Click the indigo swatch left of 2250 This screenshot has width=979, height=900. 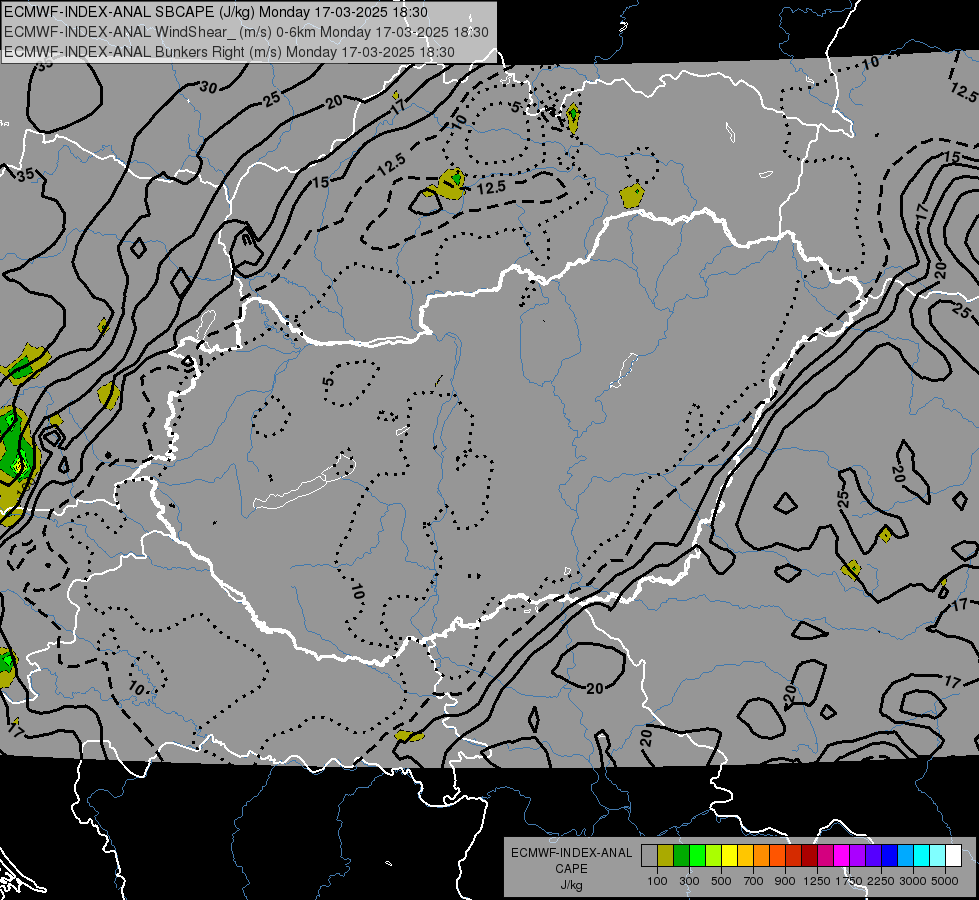tap(873, 855)
